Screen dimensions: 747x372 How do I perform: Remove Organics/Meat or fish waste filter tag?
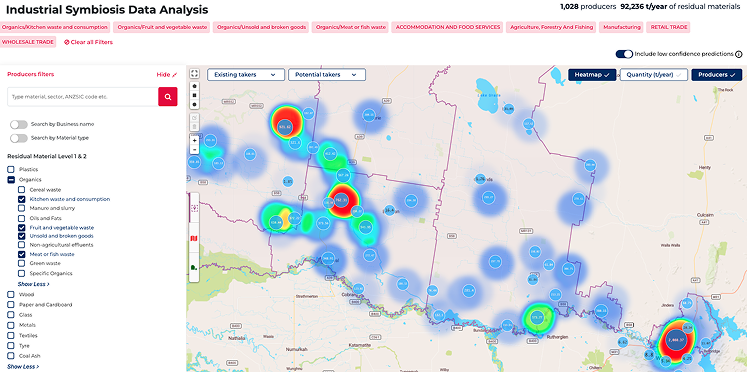[350, 27]
